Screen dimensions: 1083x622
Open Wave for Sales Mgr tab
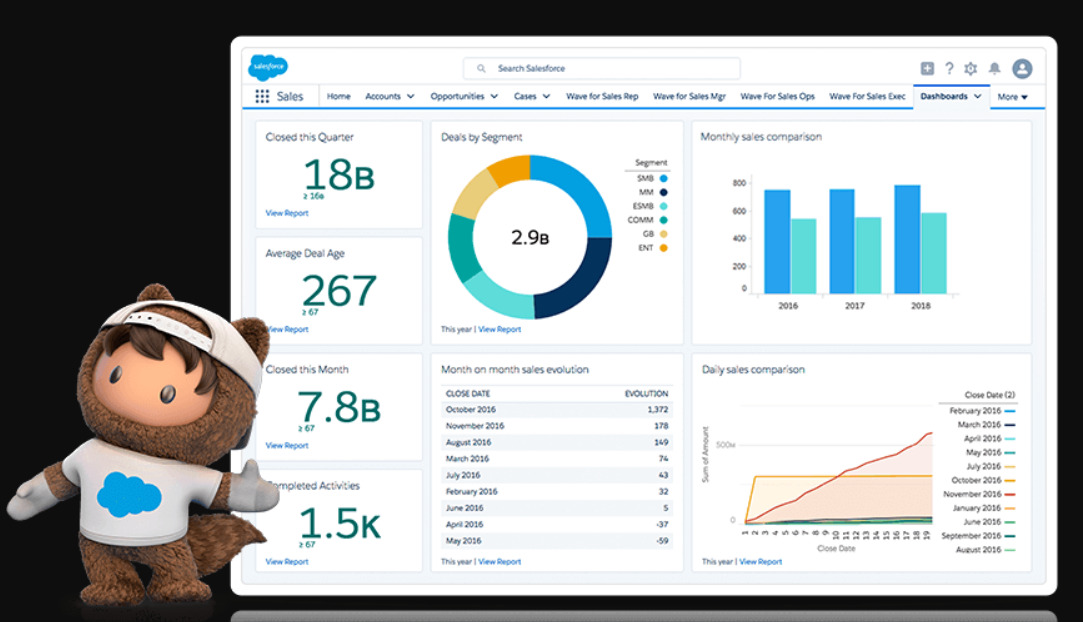click(689, 97)
